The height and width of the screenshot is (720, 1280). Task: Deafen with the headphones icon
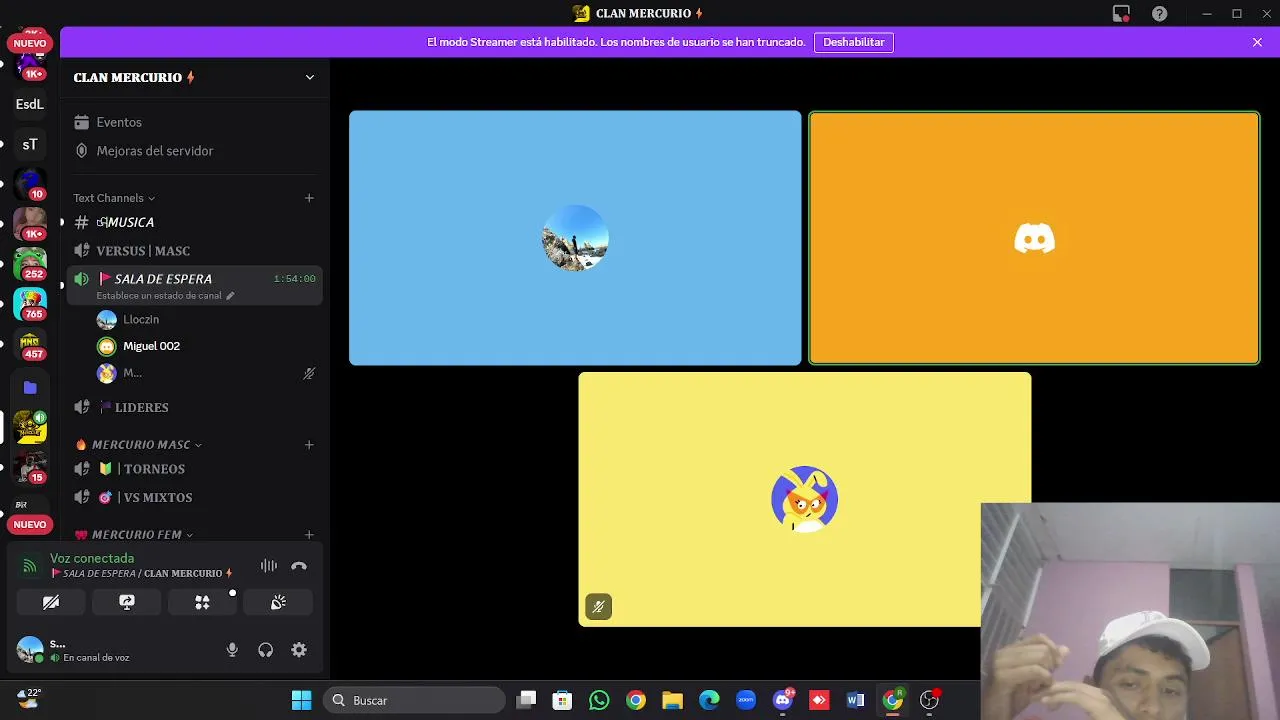point(265,650)
